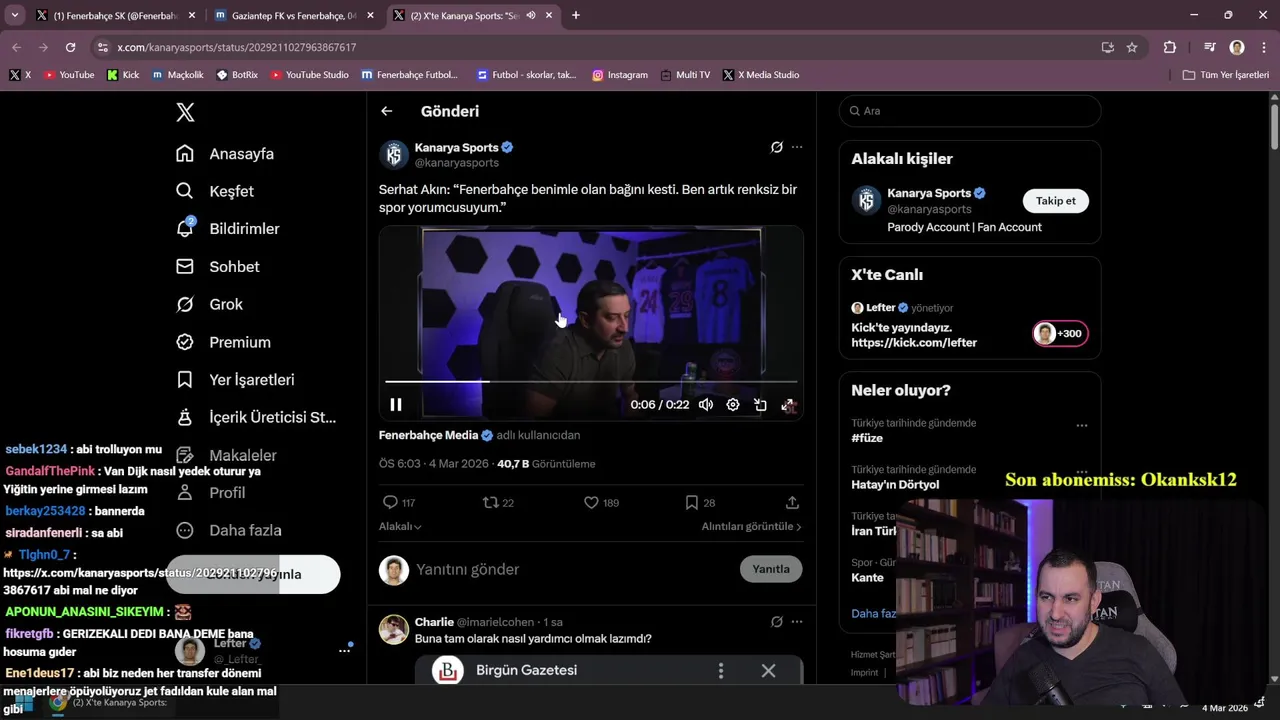Open Tüm Yer İşaretleri folder
1280x720 pixels.
(x=1226, y=75)
